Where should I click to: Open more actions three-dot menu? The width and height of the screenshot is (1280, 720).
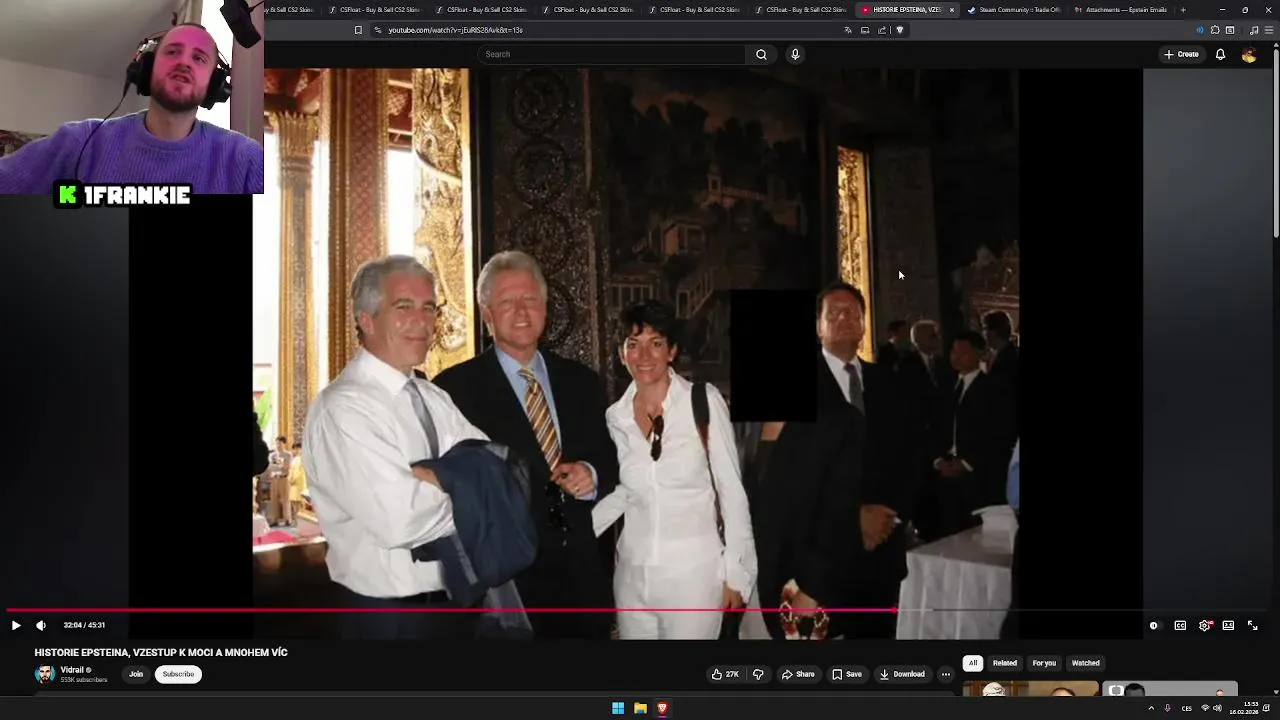946,674
